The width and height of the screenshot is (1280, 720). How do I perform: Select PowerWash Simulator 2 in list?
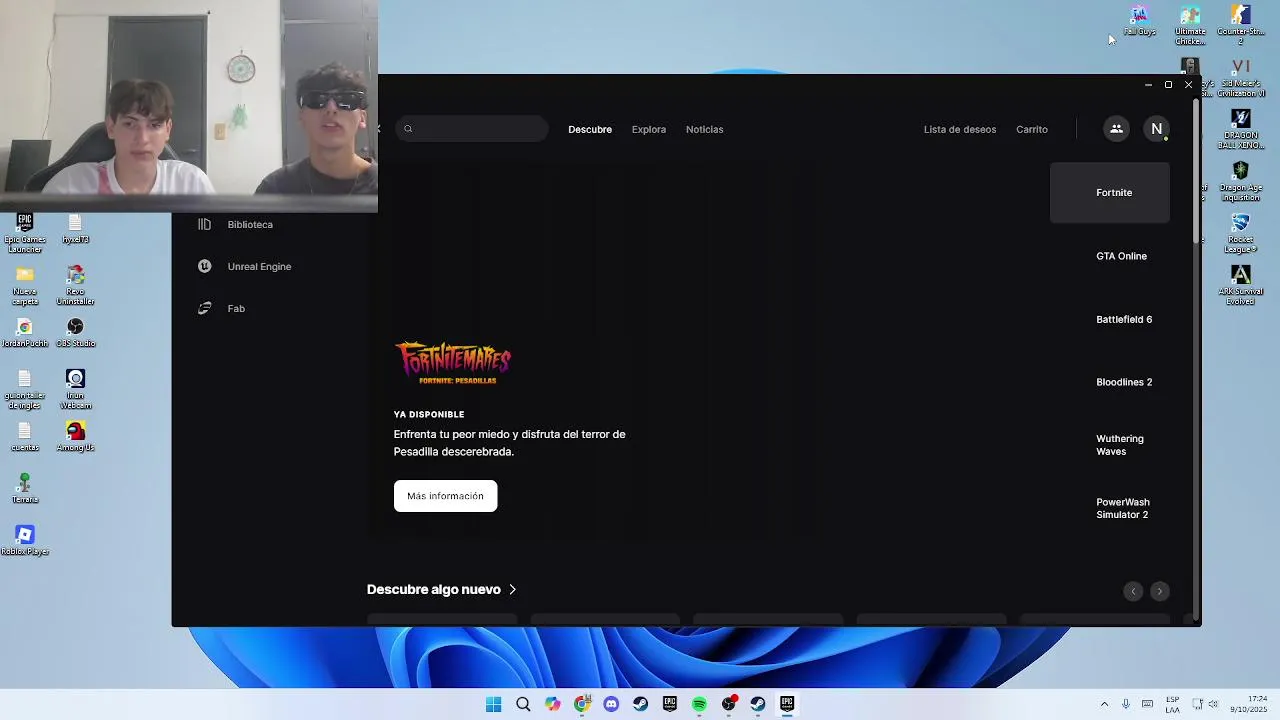coord(1110,508)
